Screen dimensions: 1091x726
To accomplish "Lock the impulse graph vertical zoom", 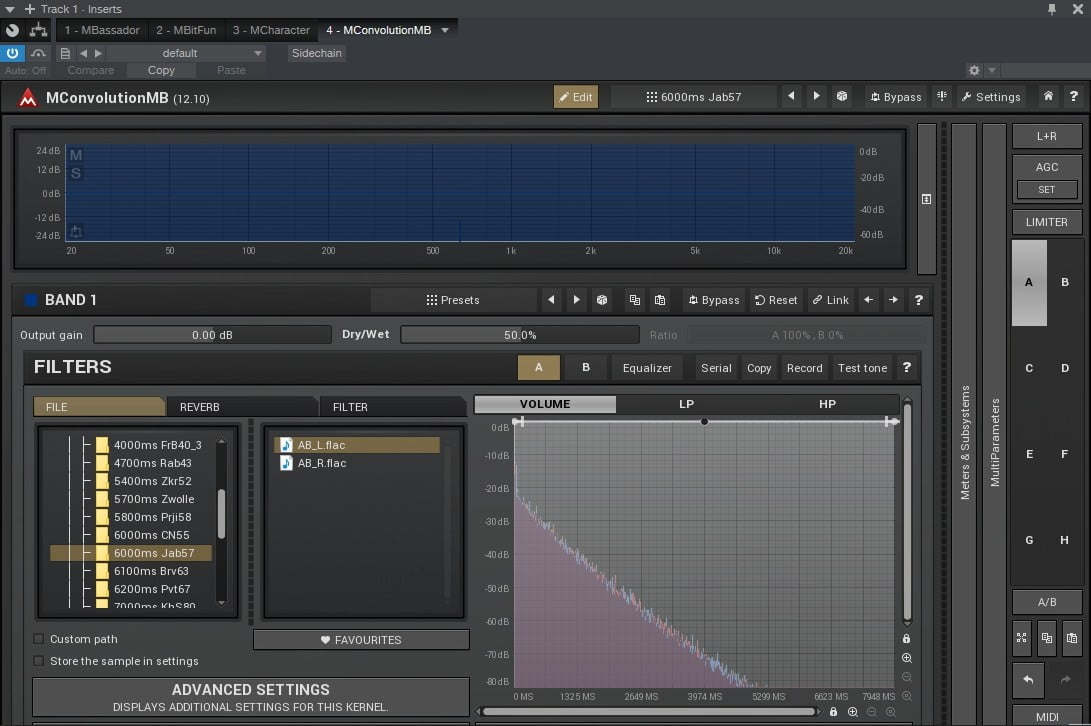I will click(x=907, y=638).
